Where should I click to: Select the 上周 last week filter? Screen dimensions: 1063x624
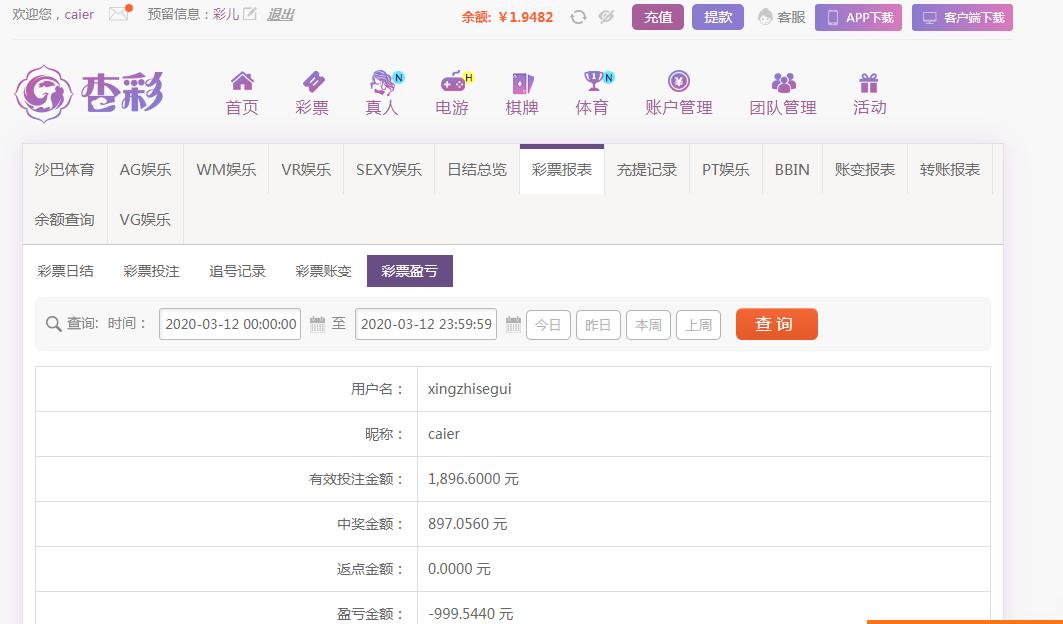pyautogui.click(x=698, y=325)
